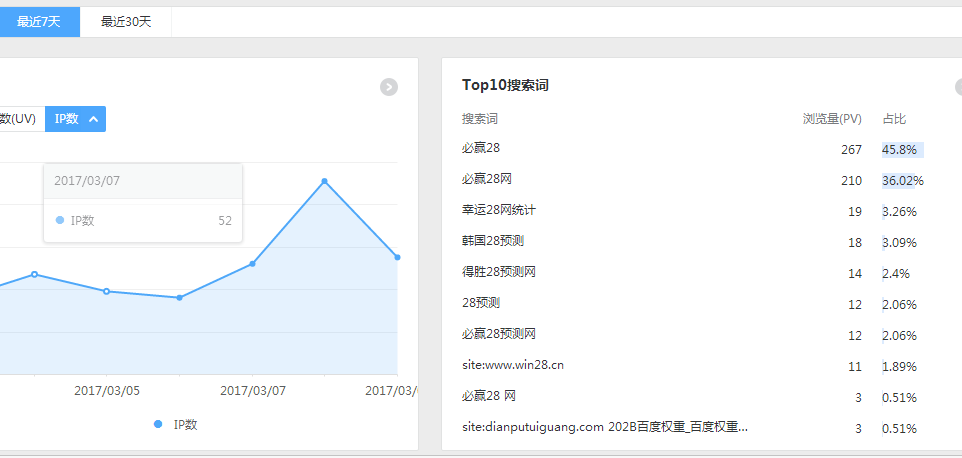The width and height of the screenshot is (962, 458).
Task: Click the site:www.win28.cn search term
Action: 512,365
